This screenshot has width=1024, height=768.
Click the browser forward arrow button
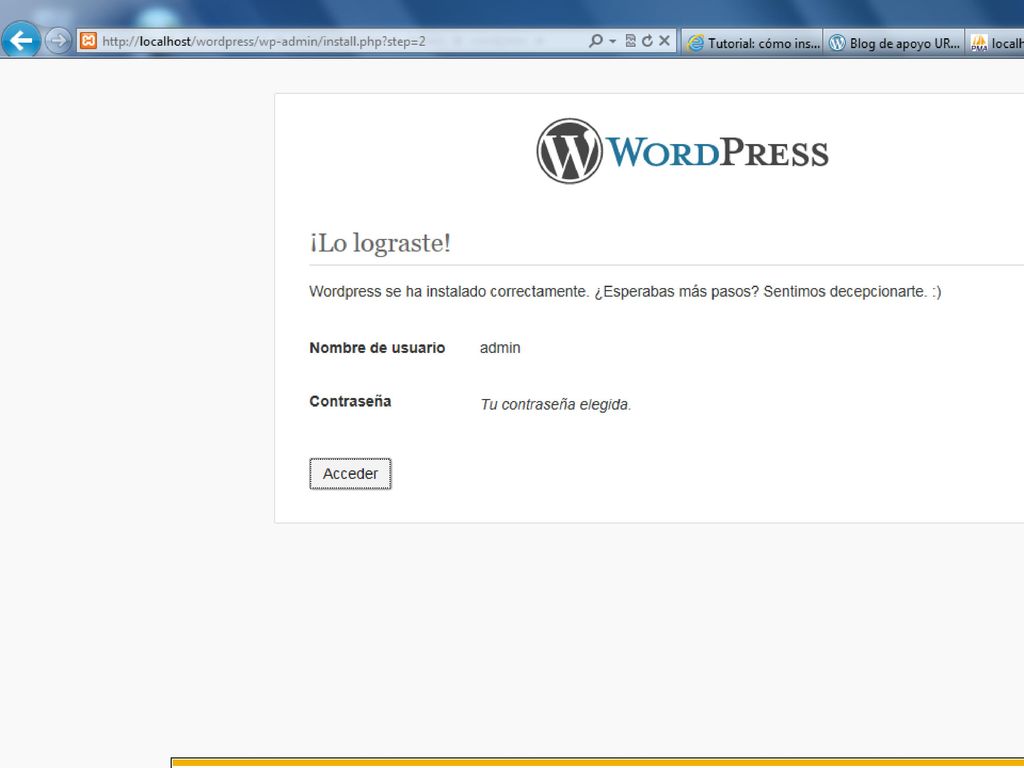(58, 41)
